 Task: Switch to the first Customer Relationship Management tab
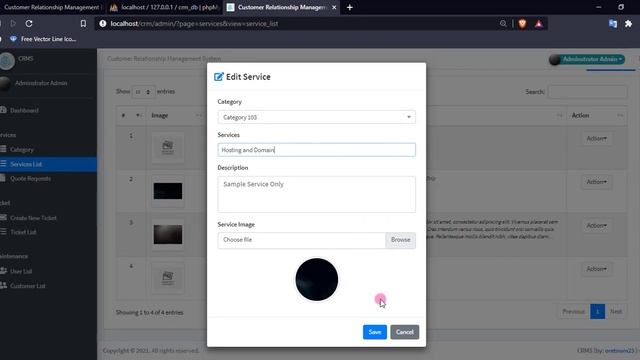tap(51, 7)
